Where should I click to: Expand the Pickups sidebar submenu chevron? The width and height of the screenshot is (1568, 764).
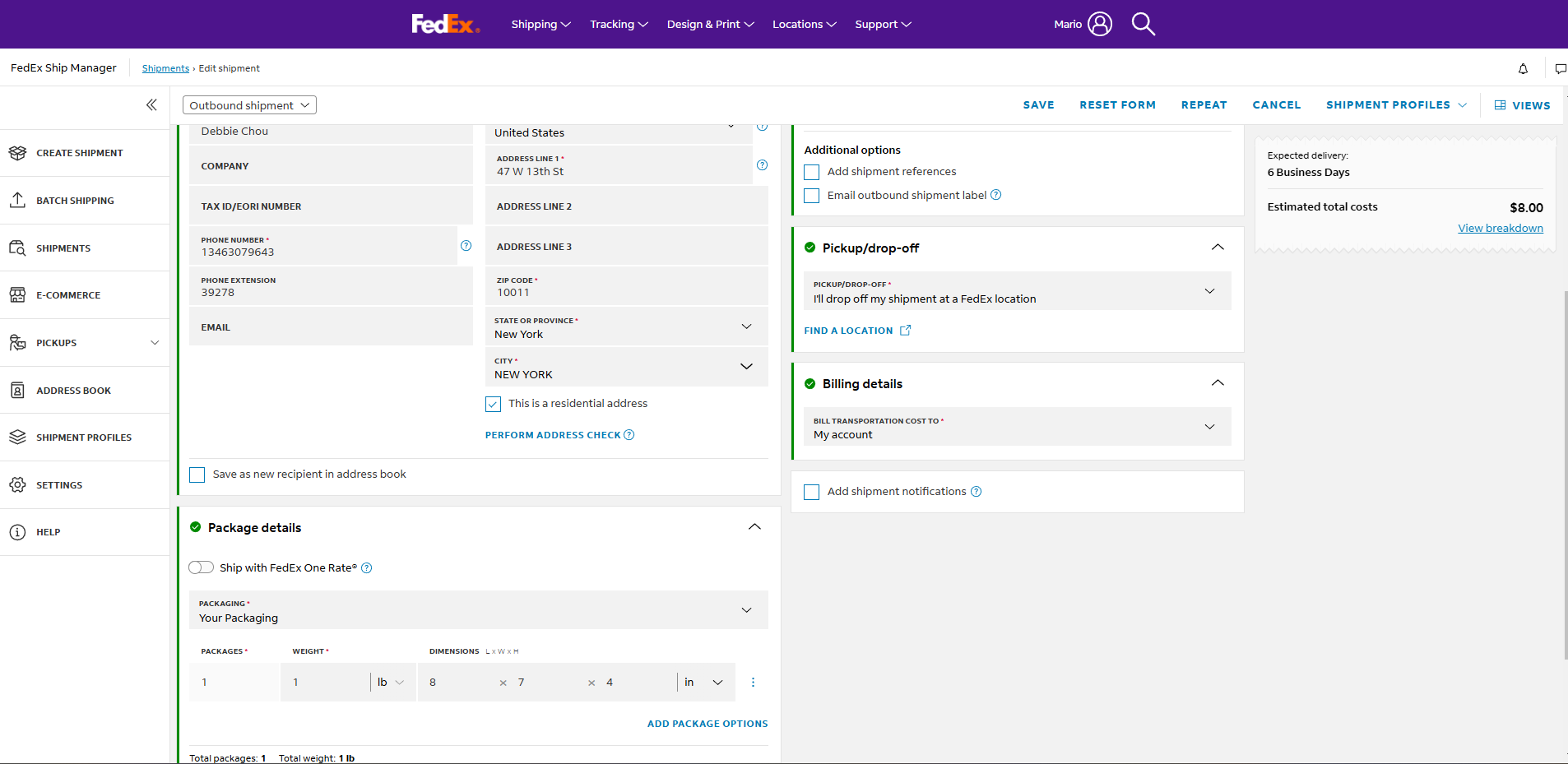155,342
